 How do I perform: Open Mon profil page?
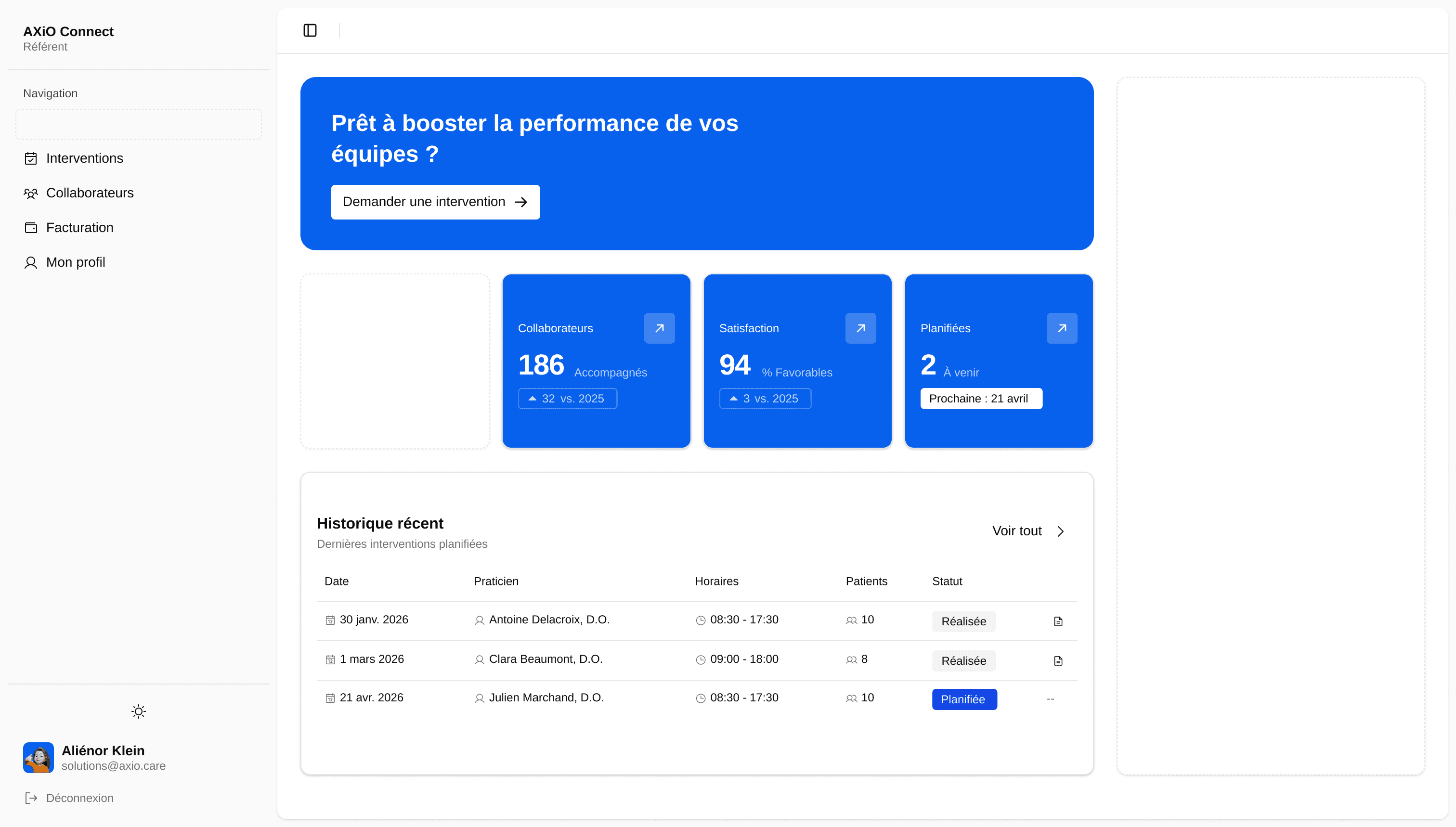point(75,262)
